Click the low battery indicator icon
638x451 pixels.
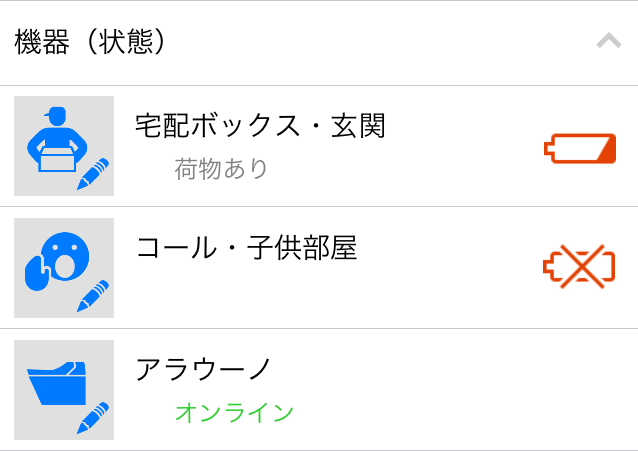pos(580,149)
